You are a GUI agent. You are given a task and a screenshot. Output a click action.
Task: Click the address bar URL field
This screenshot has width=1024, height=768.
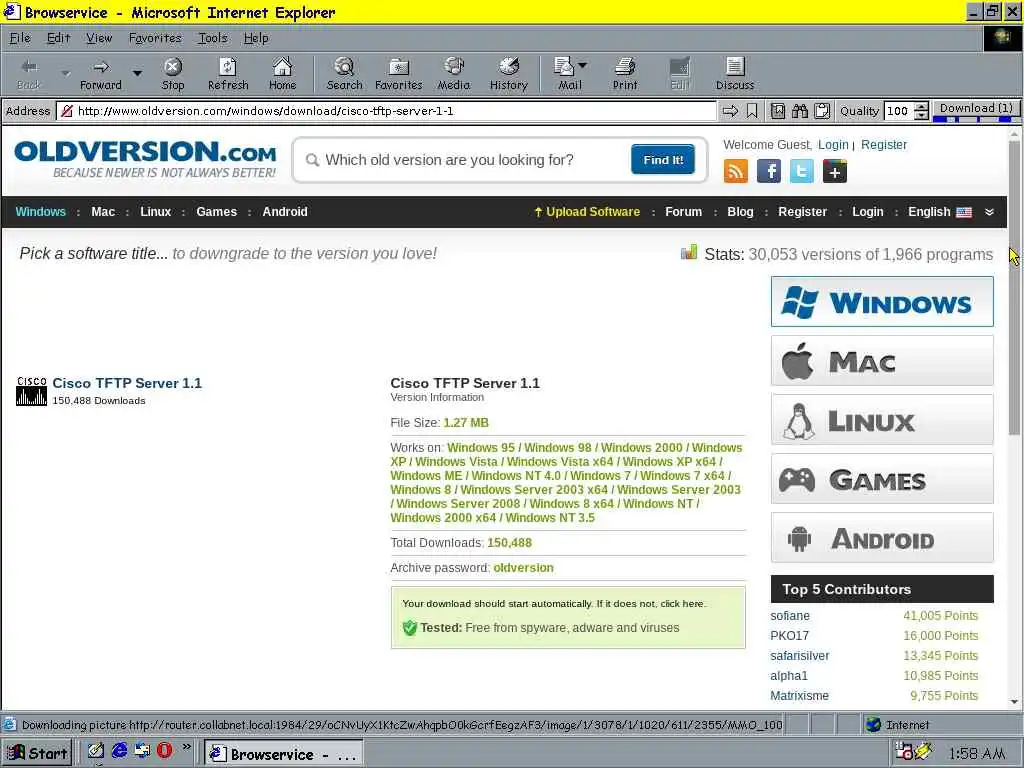pos(387,111)
